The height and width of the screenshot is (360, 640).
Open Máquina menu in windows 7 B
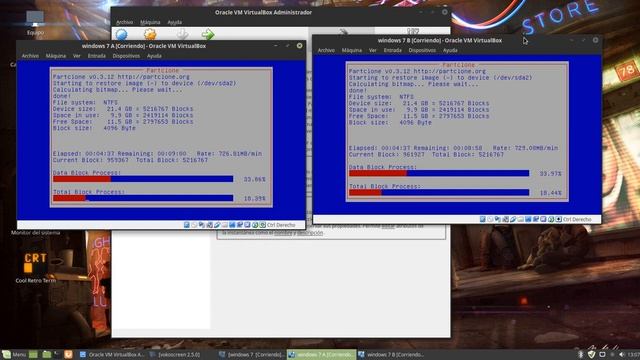[352, 50]
